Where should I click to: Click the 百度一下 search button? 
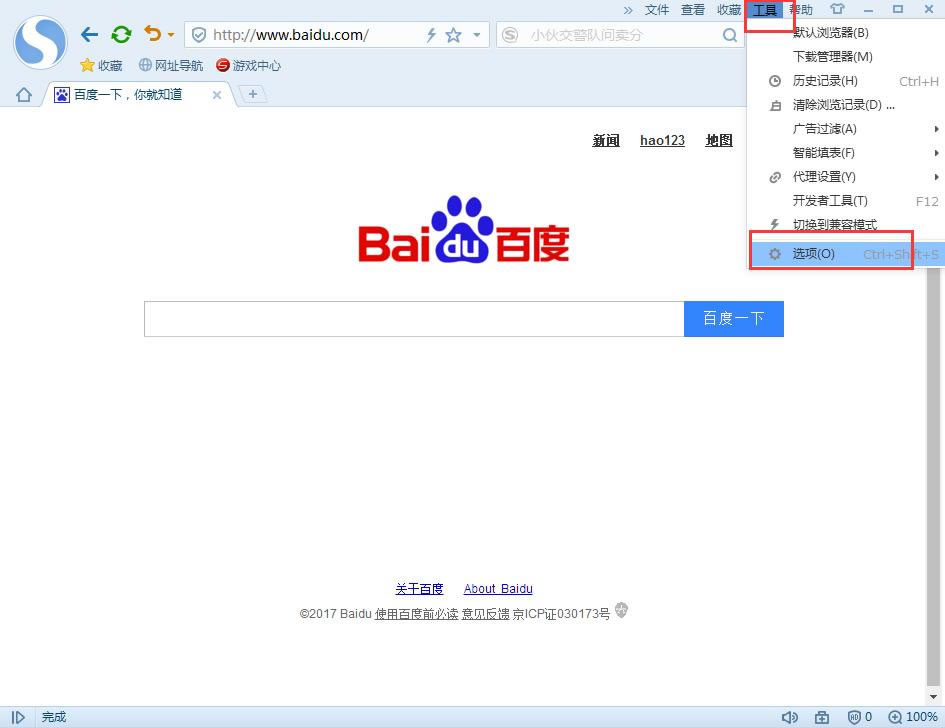(733, 319)
